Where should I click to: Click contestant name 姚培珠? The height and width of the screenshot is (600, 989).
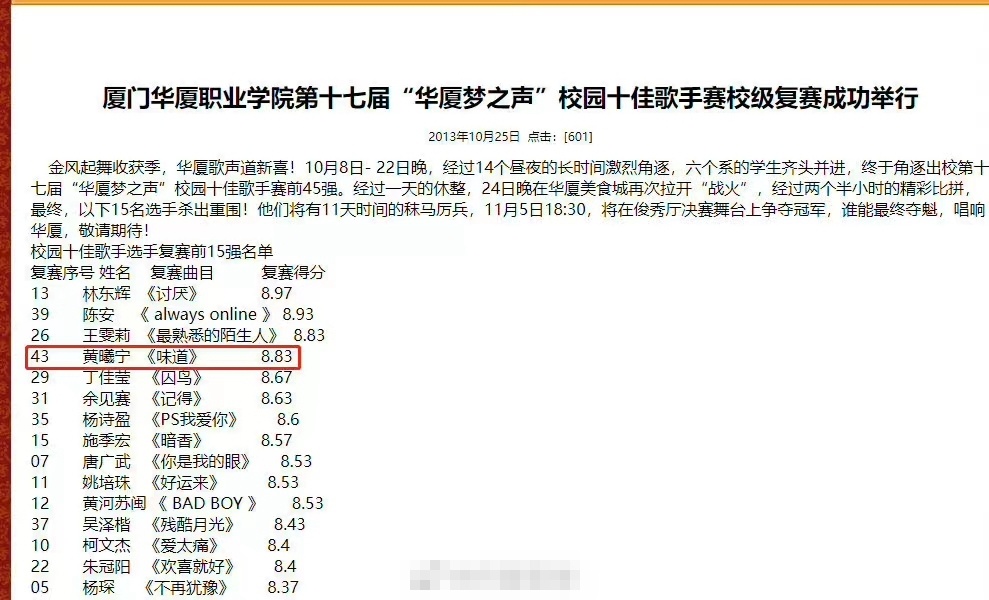point(107,482)
